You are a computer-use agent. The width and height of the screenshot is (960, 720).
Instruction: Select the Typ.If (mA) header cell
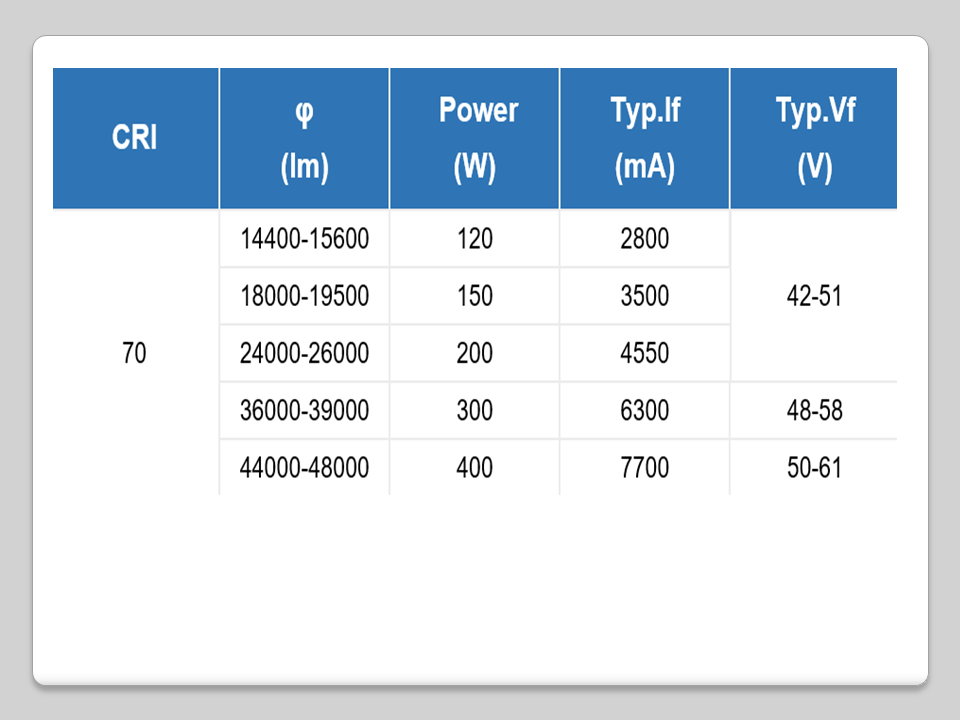click(x=644, y=138)
